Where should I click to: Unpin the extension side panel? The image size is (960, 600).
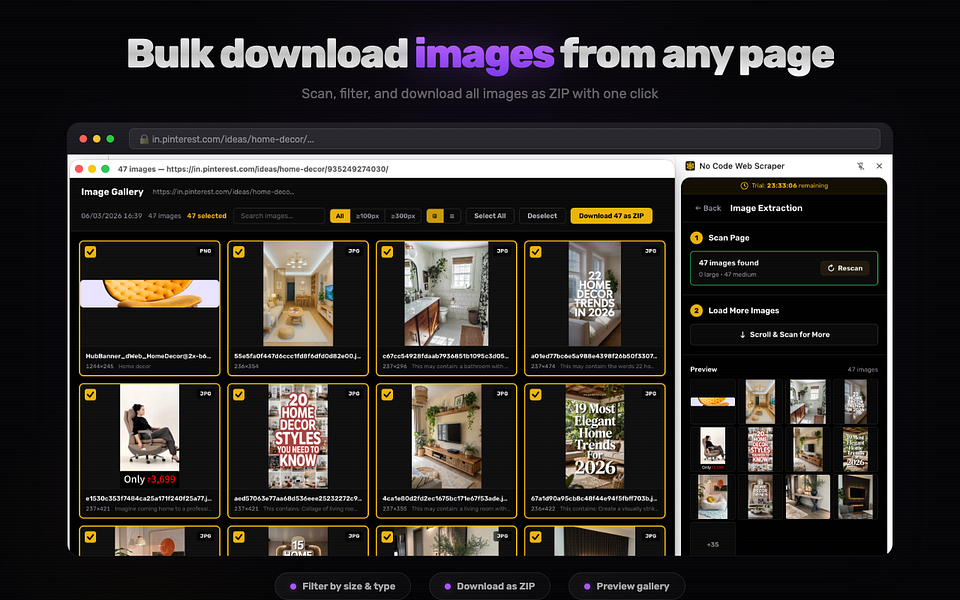coord(860,166)
